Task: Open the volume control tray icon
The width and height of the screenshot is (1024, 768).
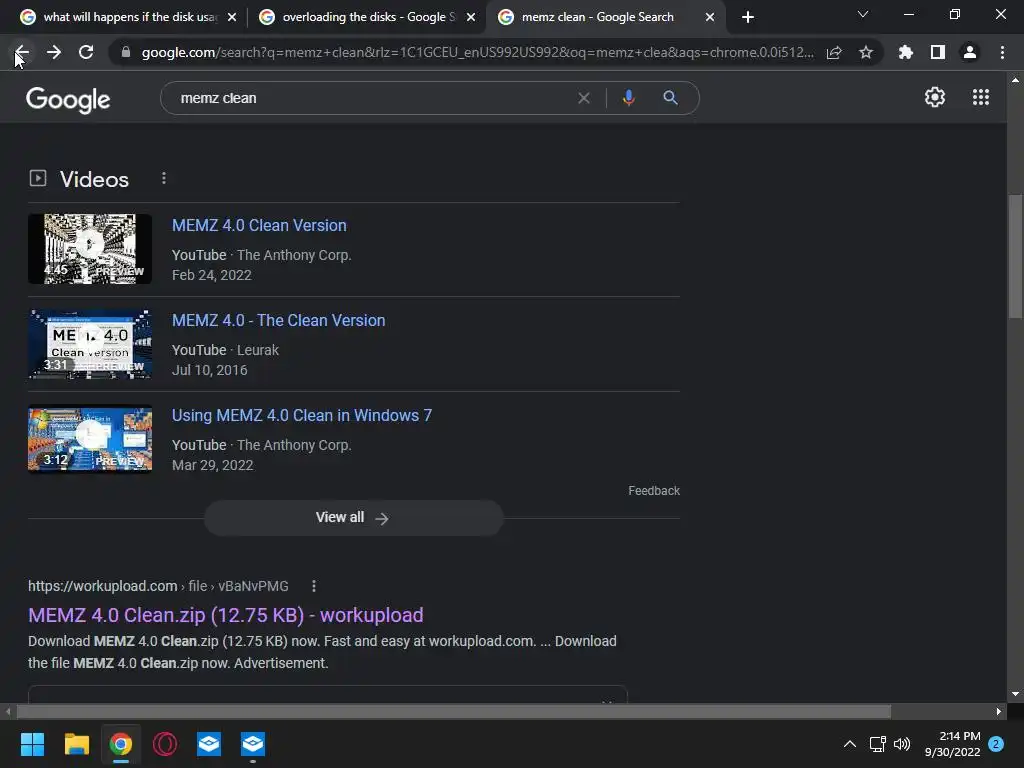Action: 902,744
